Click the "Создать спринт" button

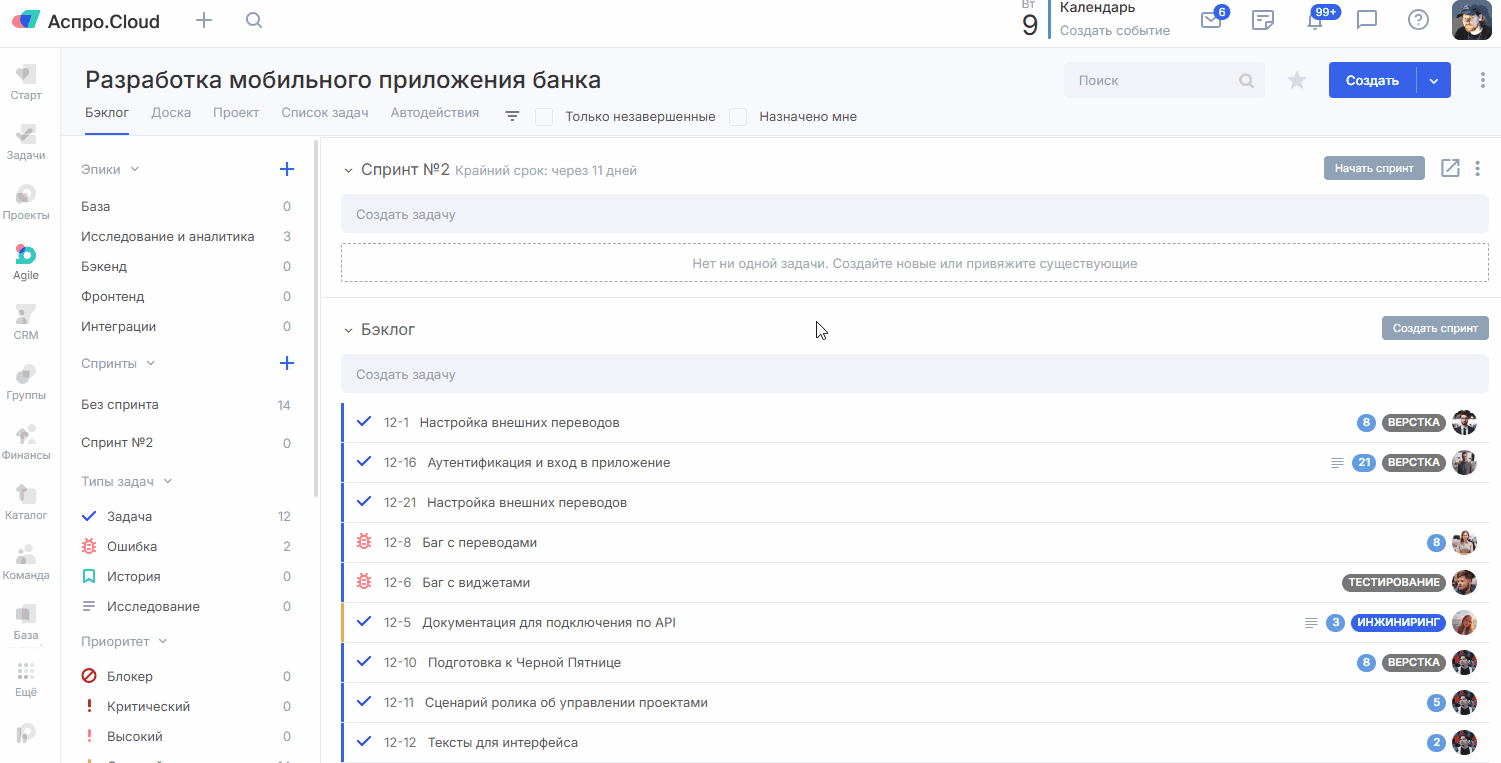point(1434,328)
